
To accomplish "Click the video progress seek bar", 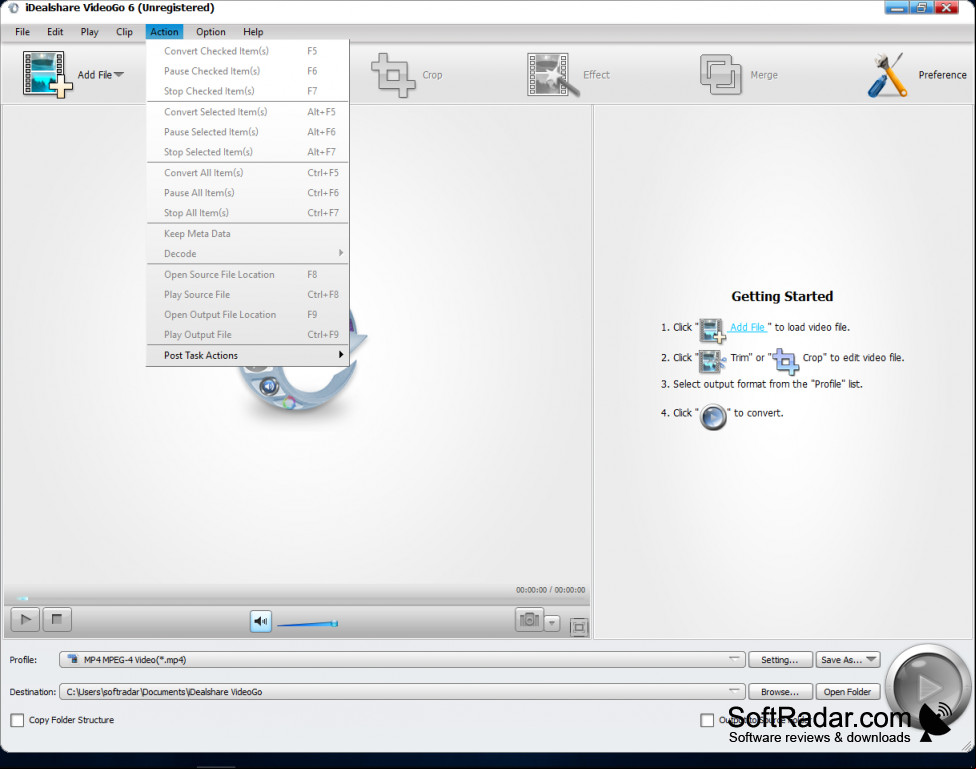I will point(296,598).
